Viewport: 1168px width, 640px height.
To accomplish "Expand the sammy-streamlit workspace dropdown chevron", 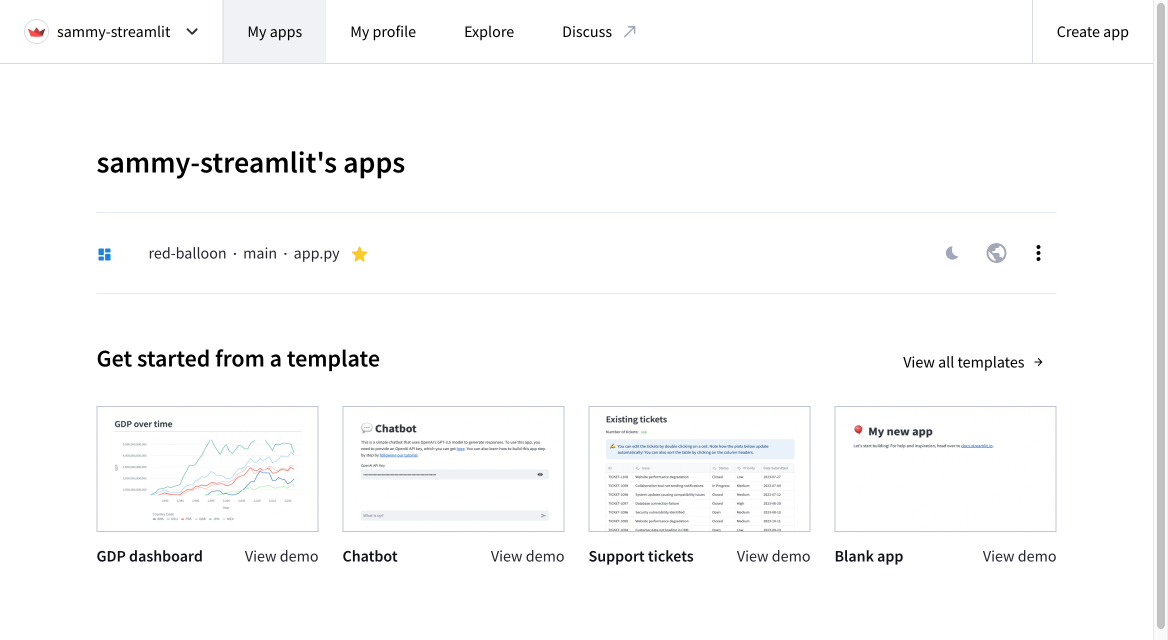I will (193, 32).
